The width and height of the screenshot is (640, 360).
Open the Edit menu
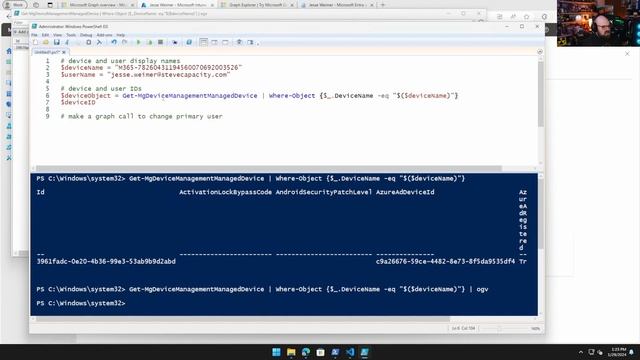tap(45, 35)
